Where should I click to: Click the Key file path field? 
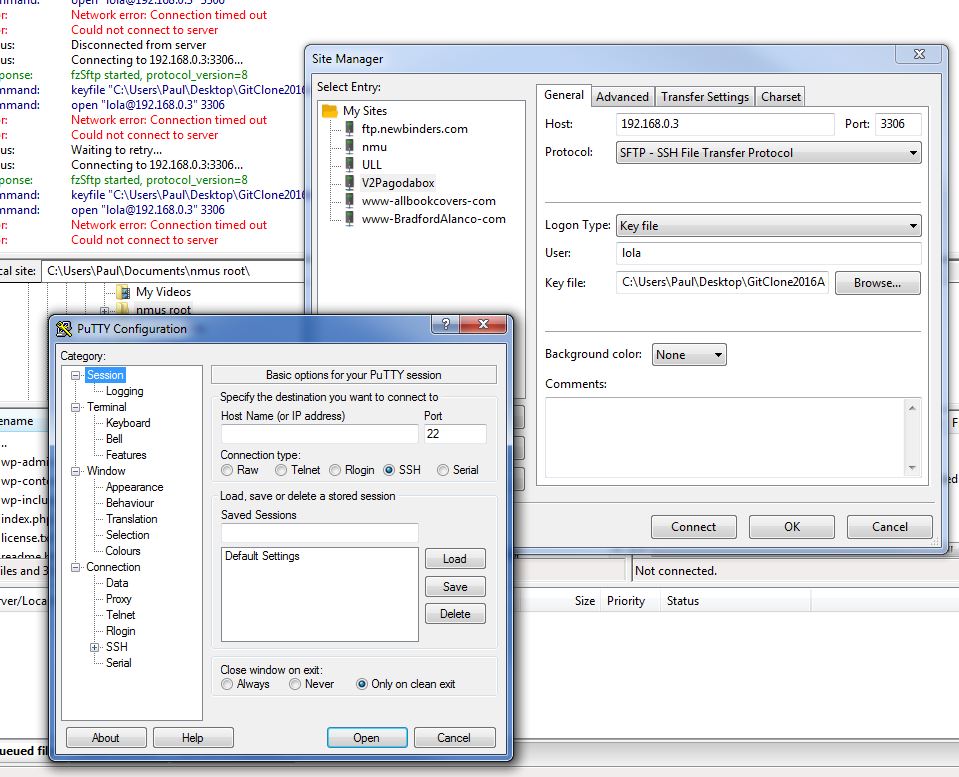(x=722, y=282)
